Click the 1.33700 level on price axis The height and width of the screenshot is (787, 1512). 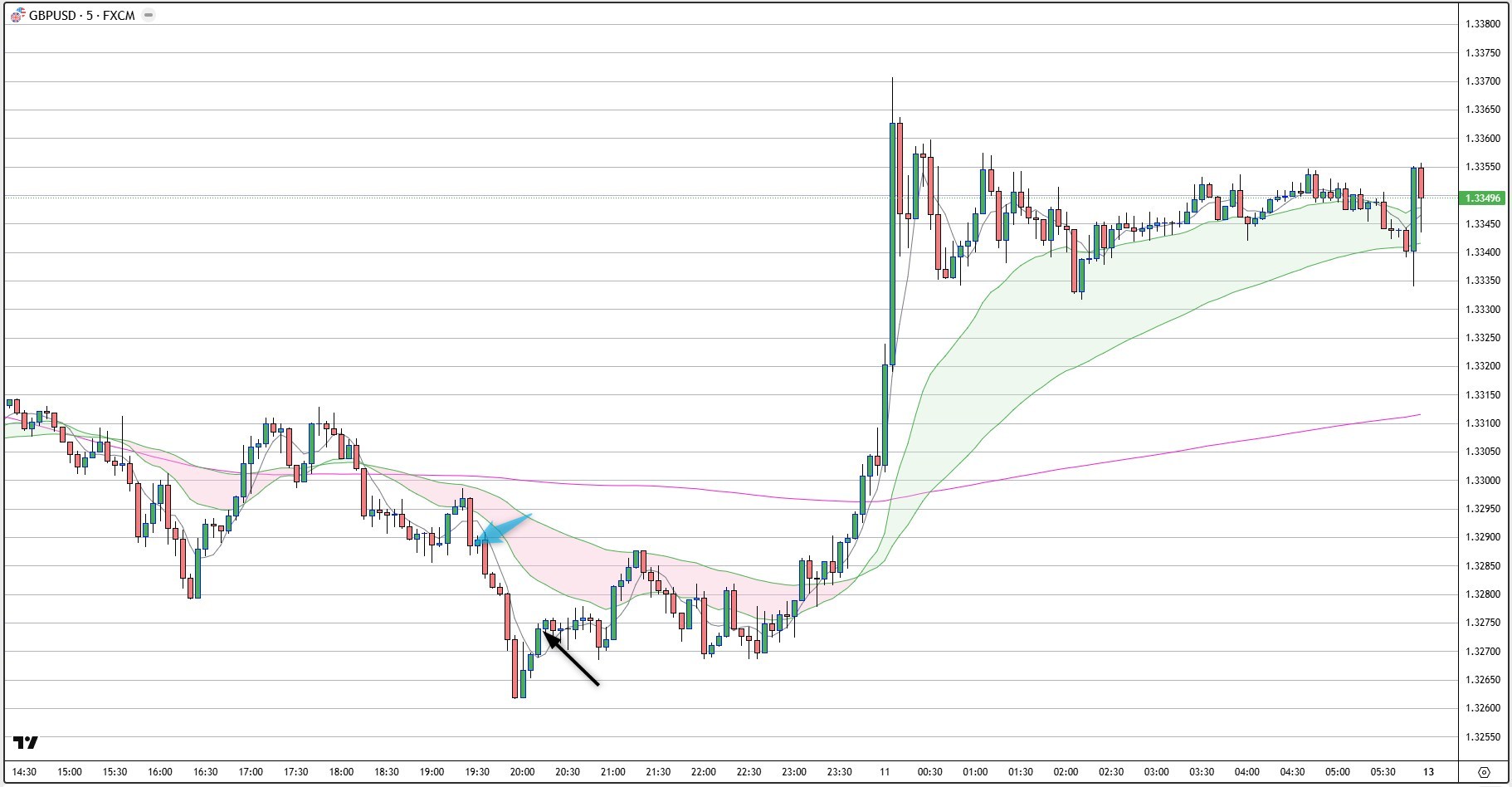tap(1482, 81)
